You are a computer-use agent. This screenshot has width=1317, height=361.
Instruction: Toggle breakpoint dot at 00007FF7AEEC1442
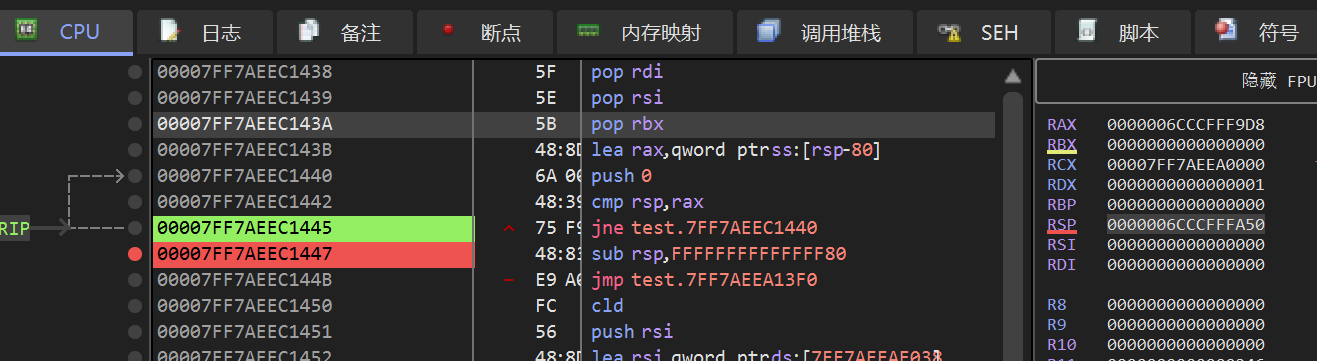pos(135,202)
